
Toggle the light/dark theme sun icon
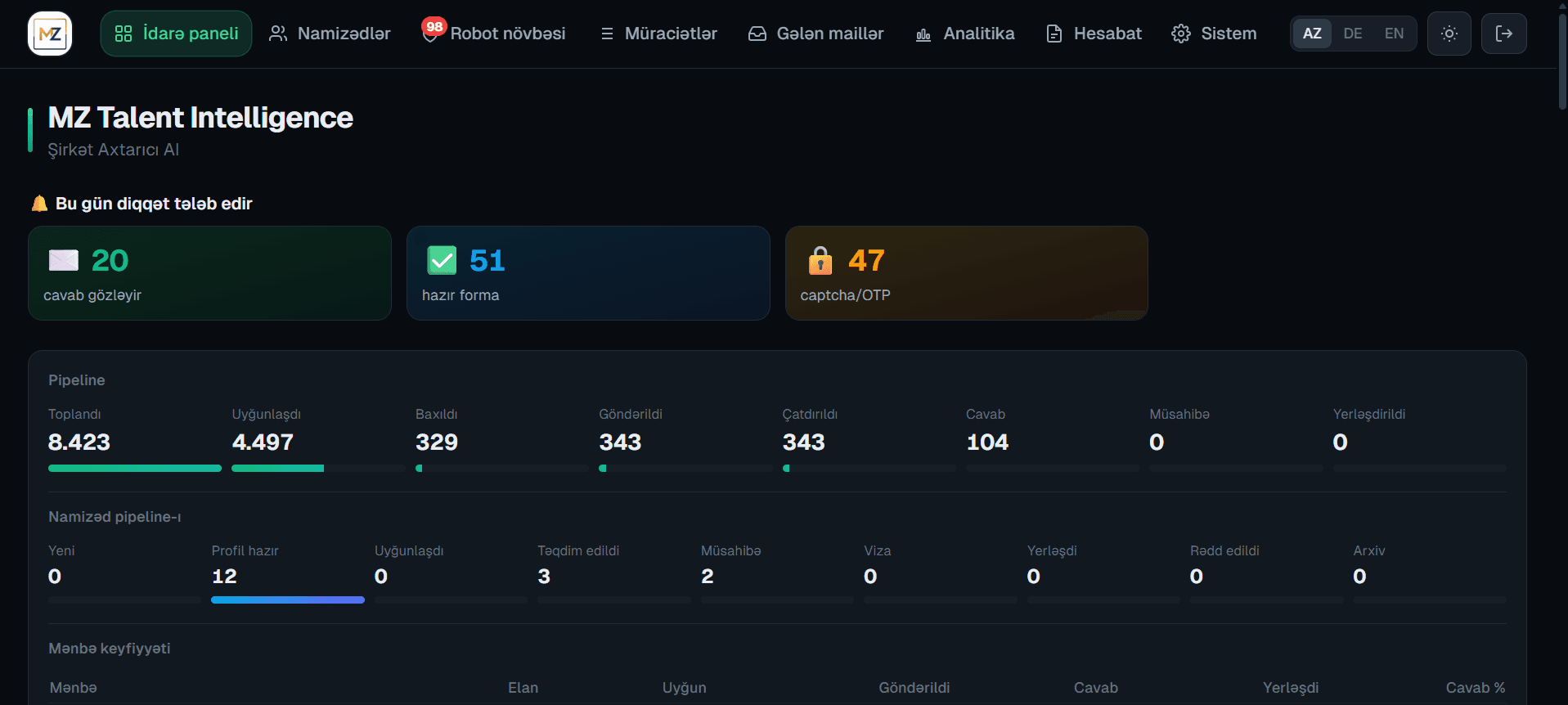[1449, 34]
